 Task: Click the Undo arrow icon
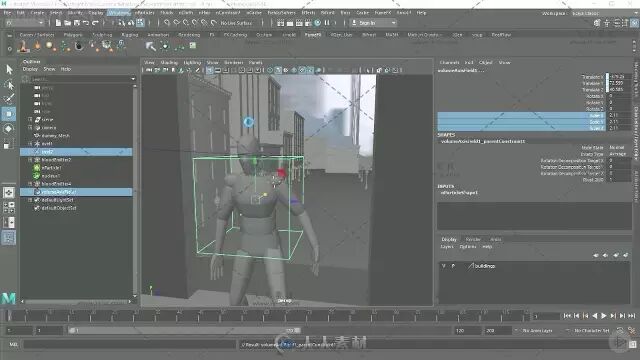click(x=86, y=23)
